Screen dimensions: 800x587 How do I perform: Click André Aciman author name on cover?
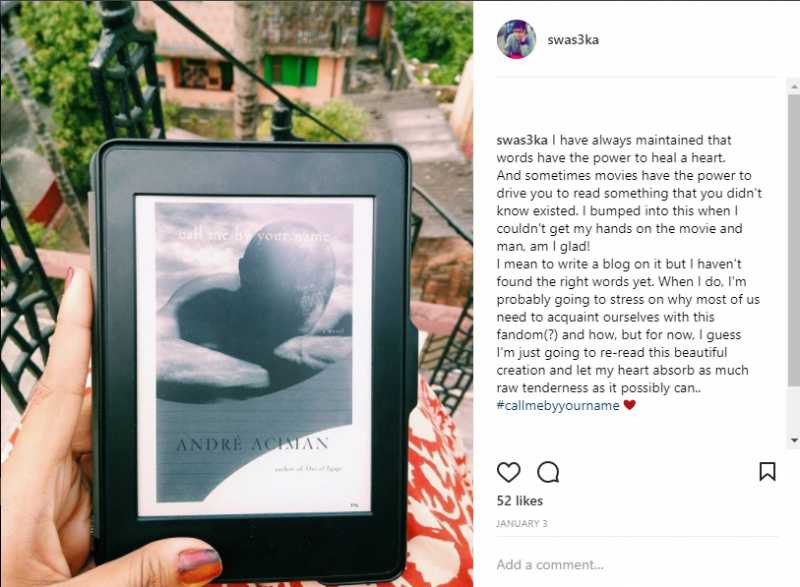point(252,445)
